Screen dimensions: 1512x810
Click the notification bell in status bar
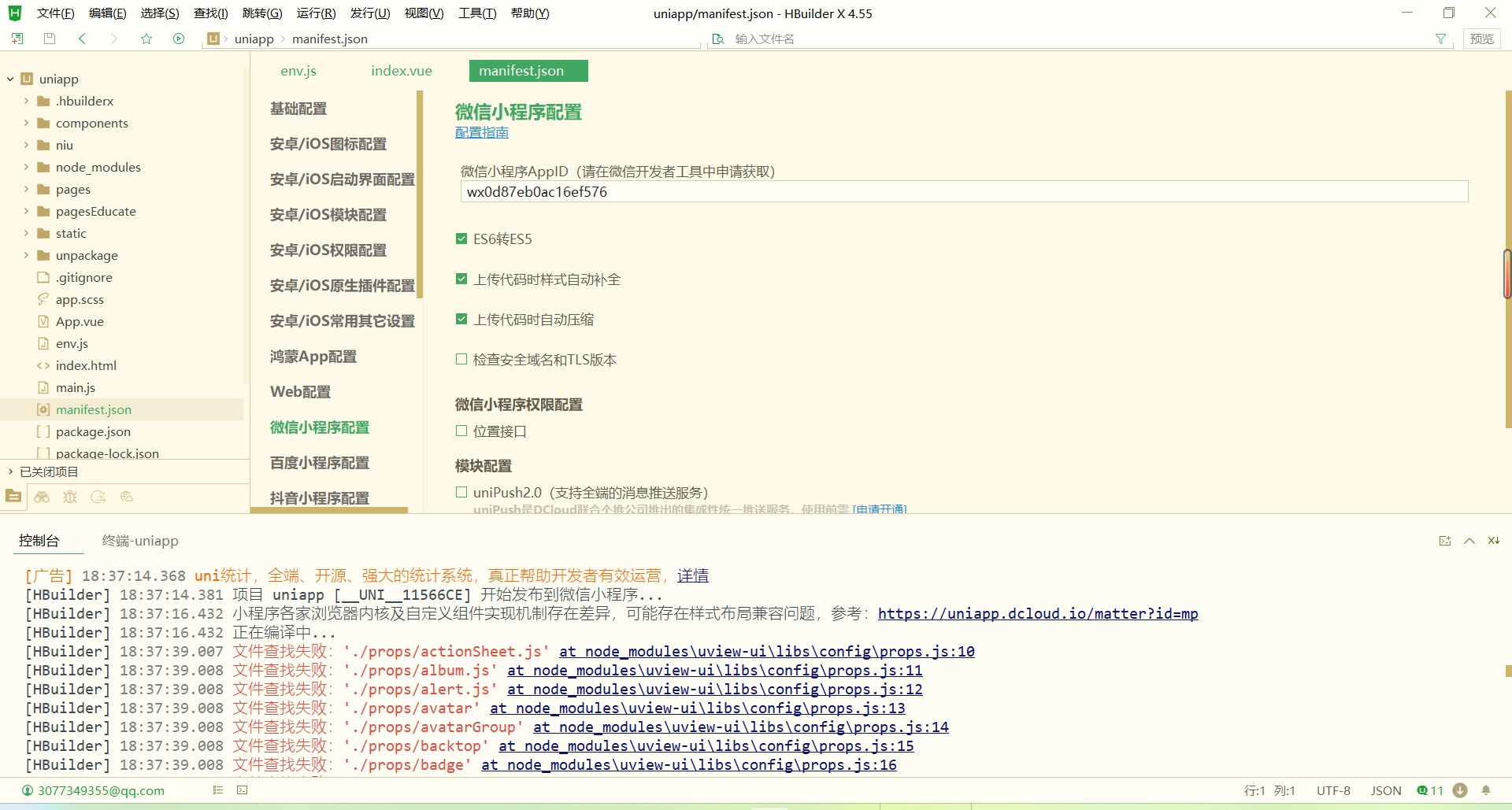click(x=1486, y=790)
